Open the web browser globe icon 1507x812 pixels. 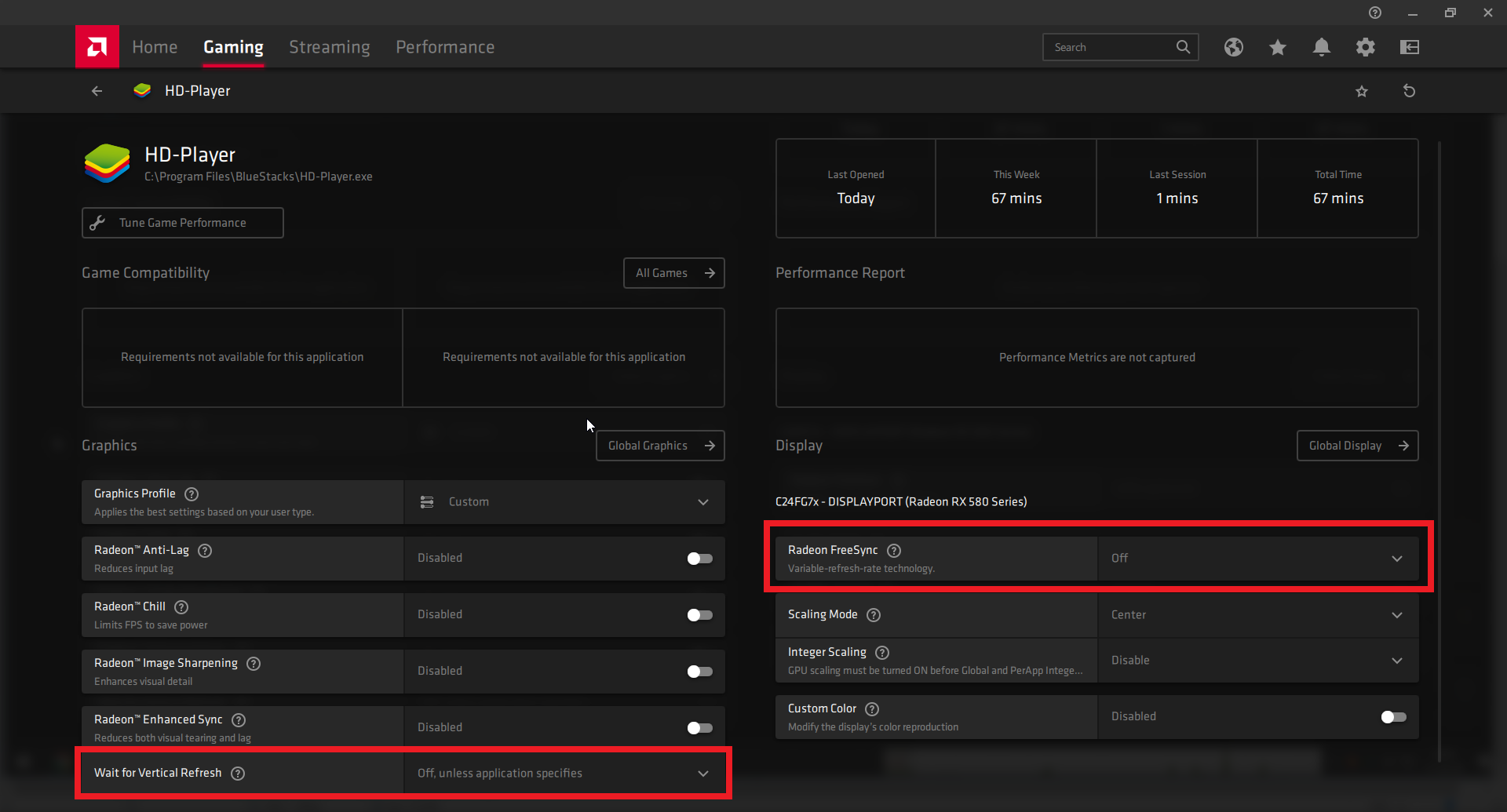(x=1234, y=47)
